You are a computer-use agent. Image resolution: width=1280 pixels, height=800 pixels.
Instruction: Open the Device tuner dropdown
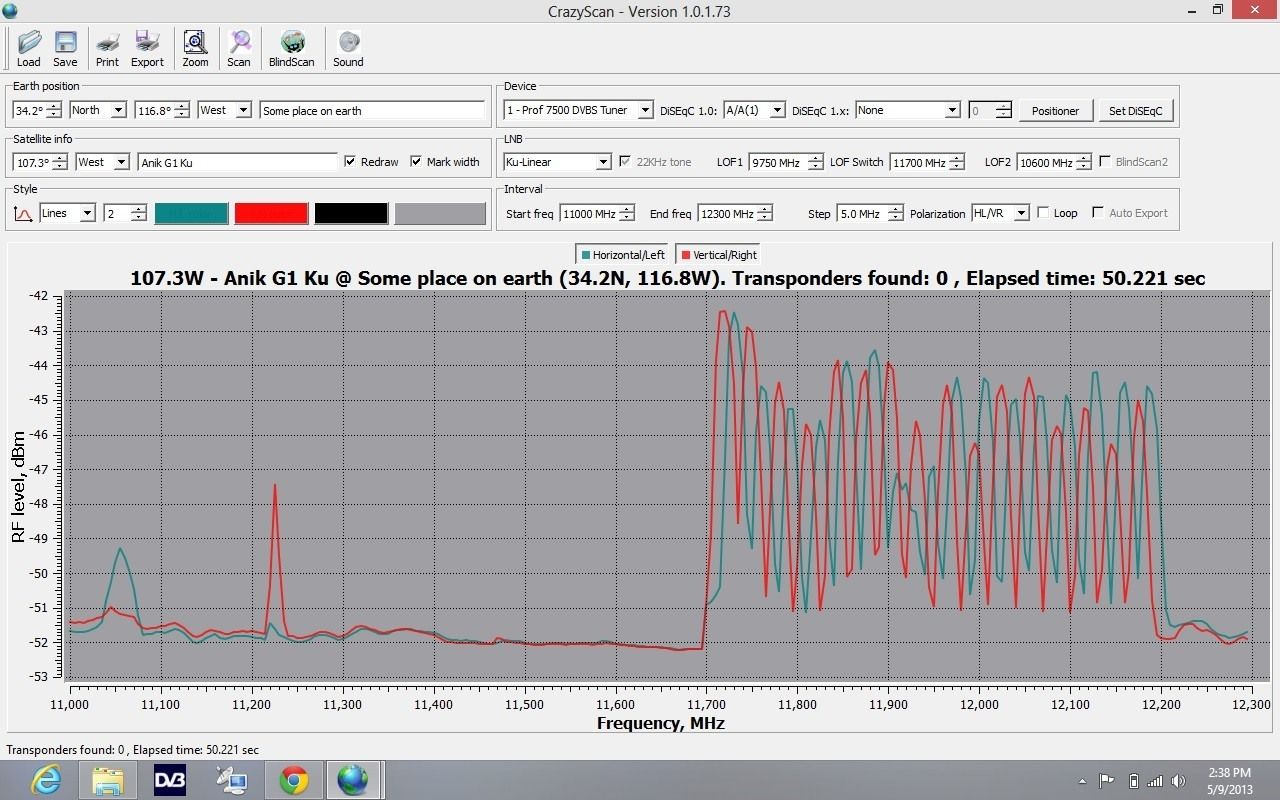645,111
